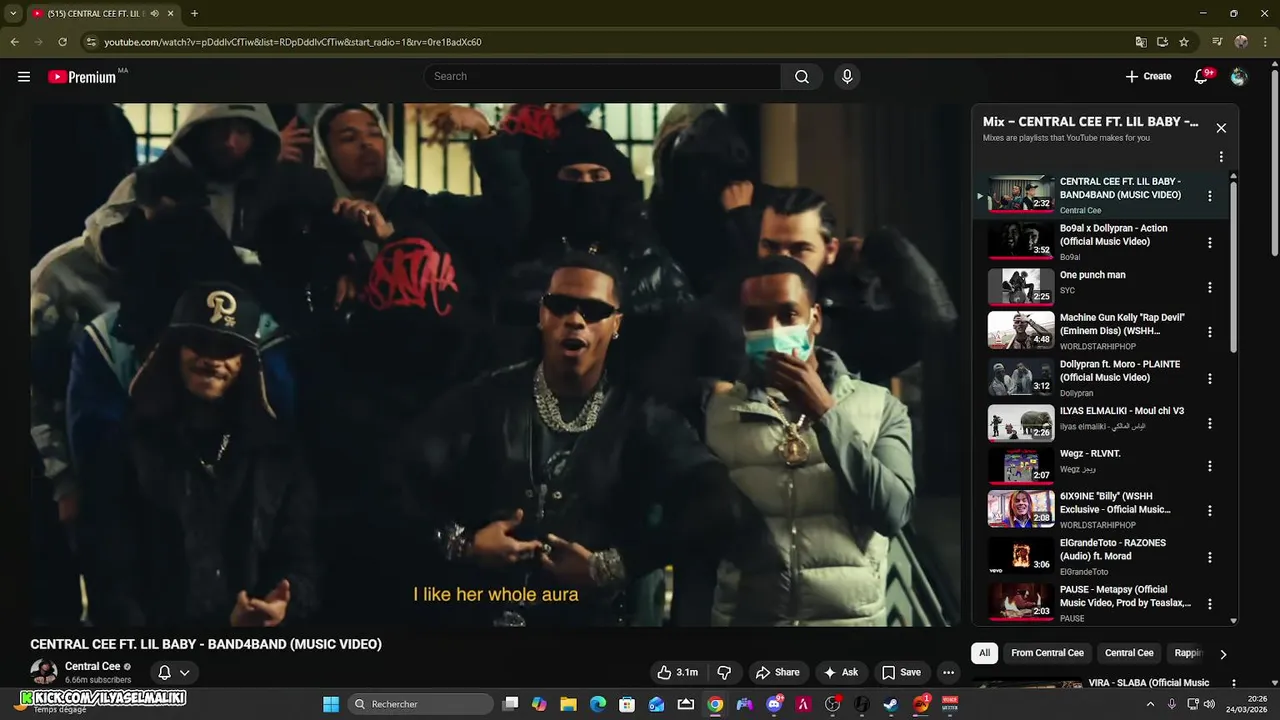Open the YouTube hamburger guide menu

pos(24,77)
